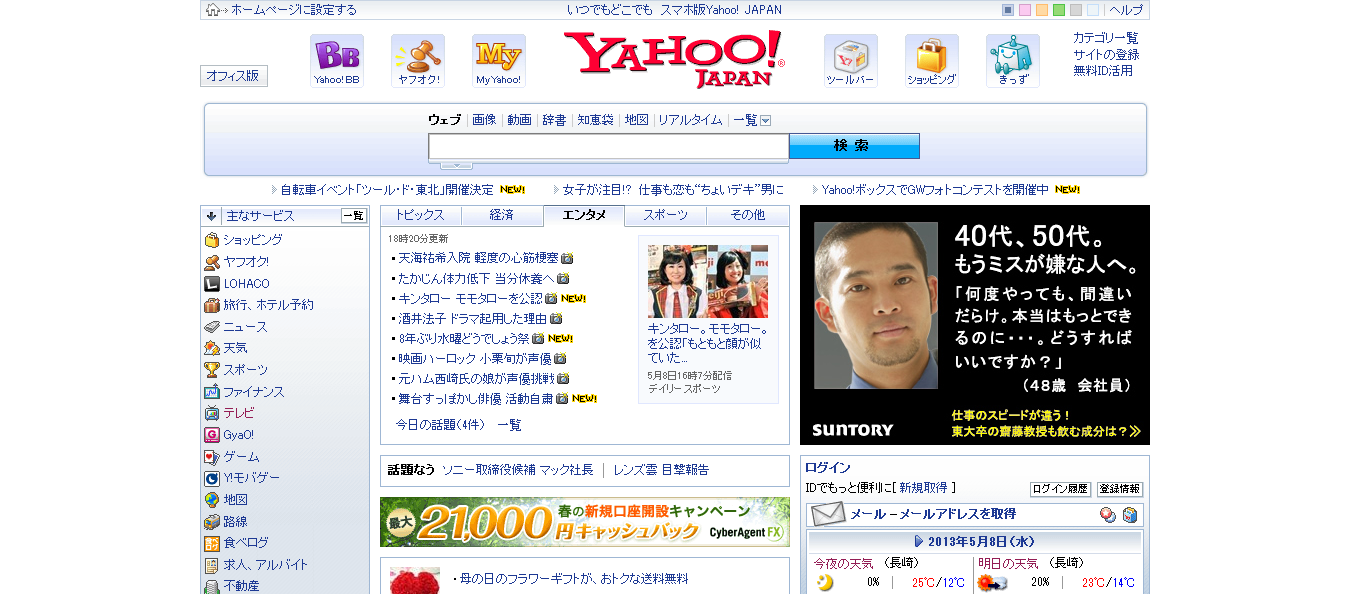
Task: Click sidebar 食べログ icon
Action: [x=212, y=543]
